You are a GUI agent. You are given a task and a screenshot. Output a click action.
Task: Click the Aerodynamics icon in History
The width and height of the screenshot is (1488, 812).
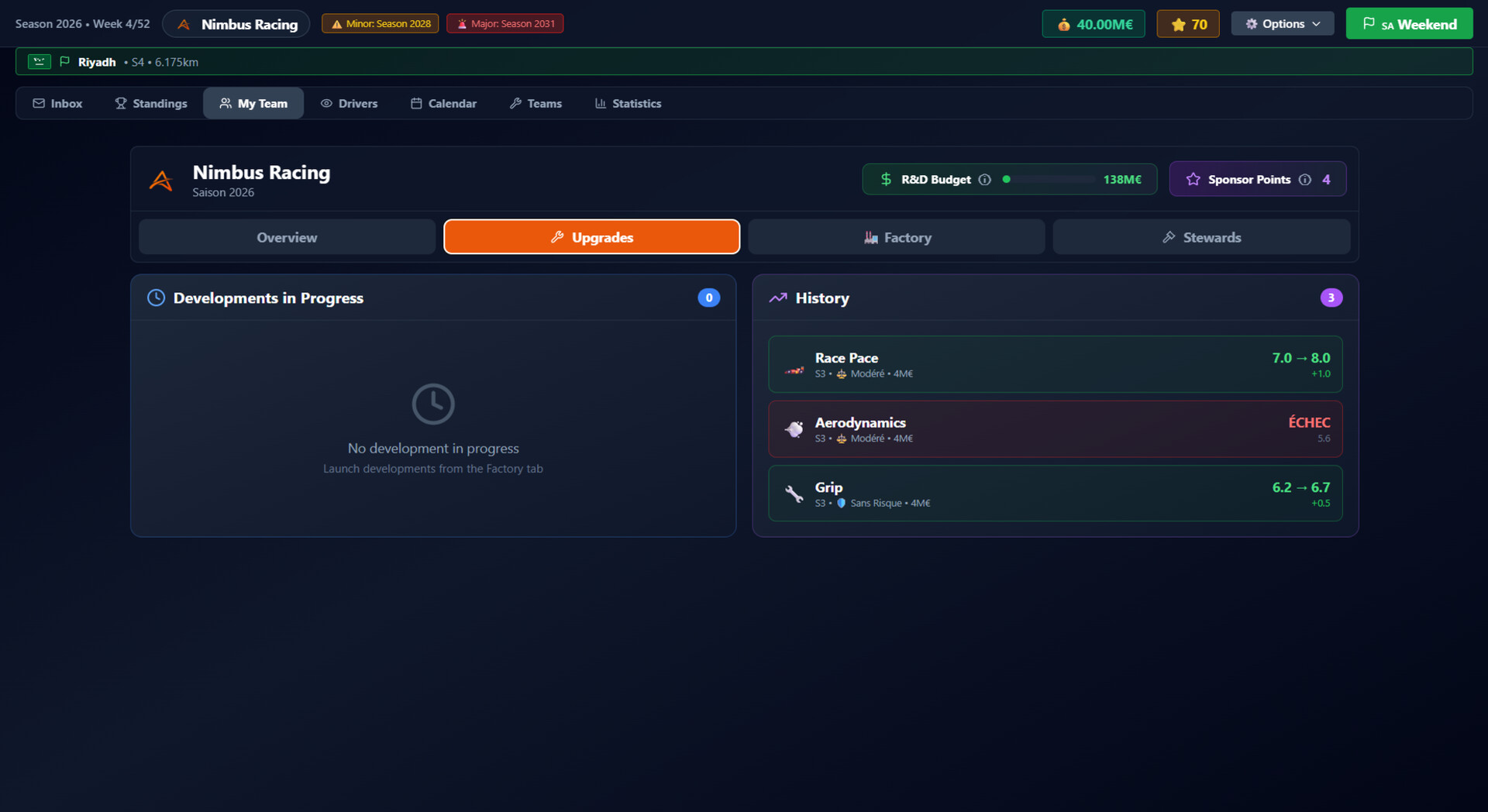coord(794,429)
